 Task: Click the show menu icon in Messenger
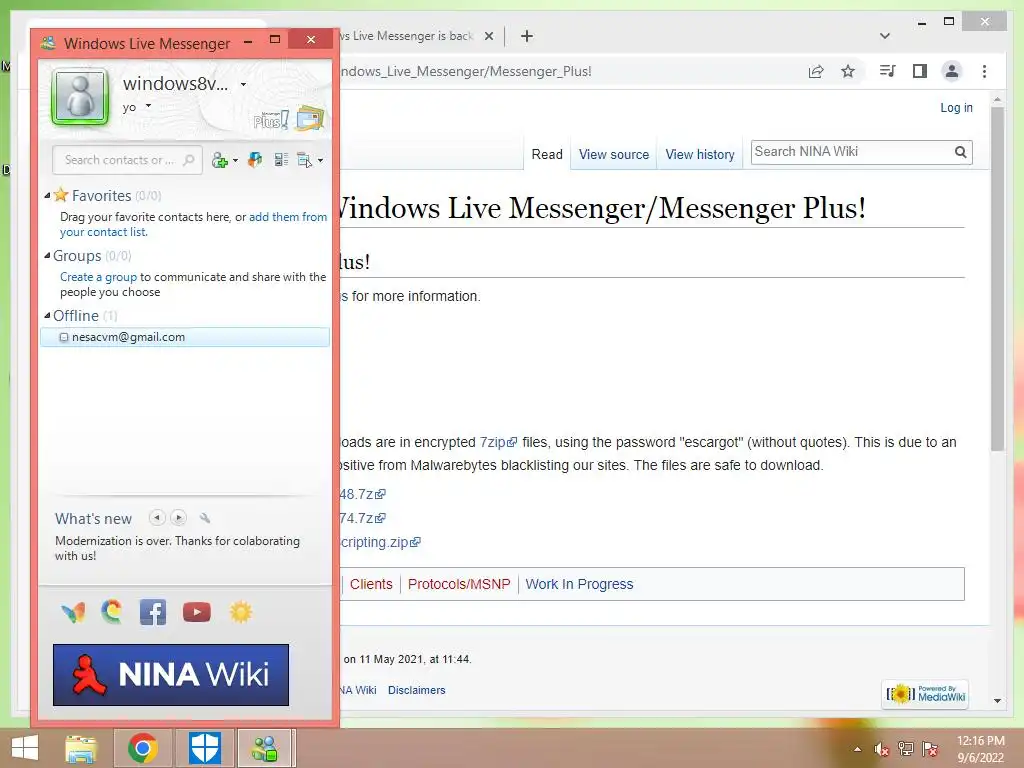pyautogui.click(x=304, y=160)
